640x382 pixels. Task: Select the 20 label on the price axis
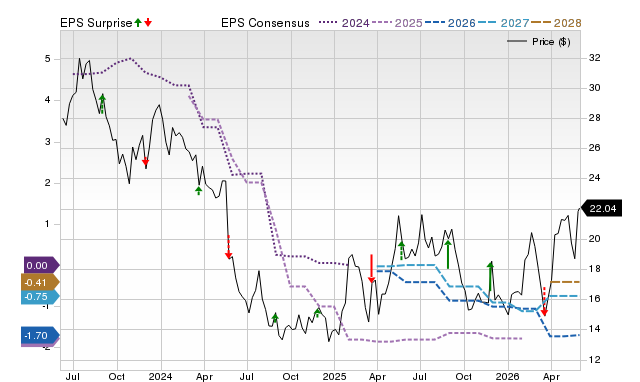tap(595, 239)
